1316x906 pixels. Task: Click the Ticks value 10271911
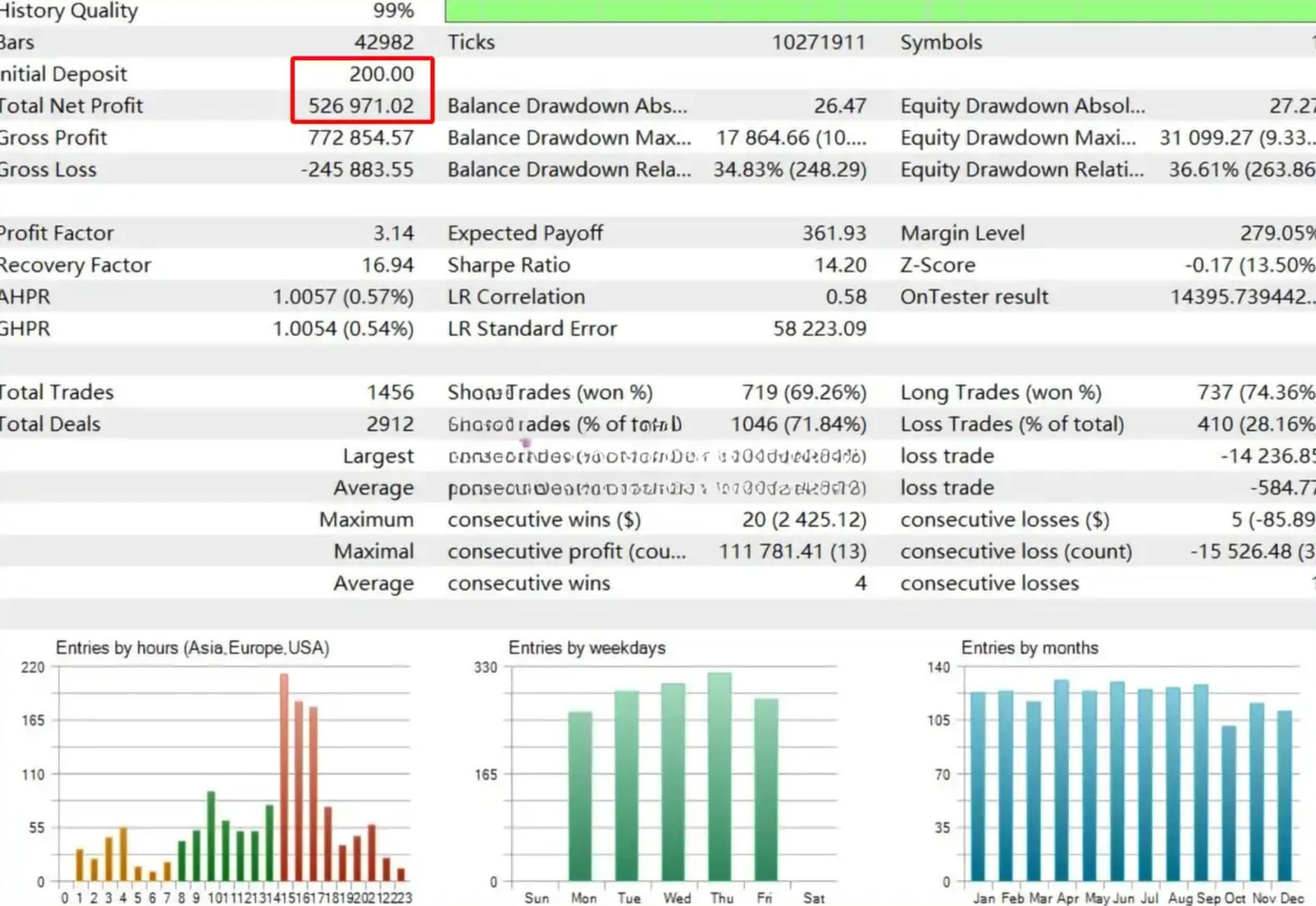click(x=819, y=42)
